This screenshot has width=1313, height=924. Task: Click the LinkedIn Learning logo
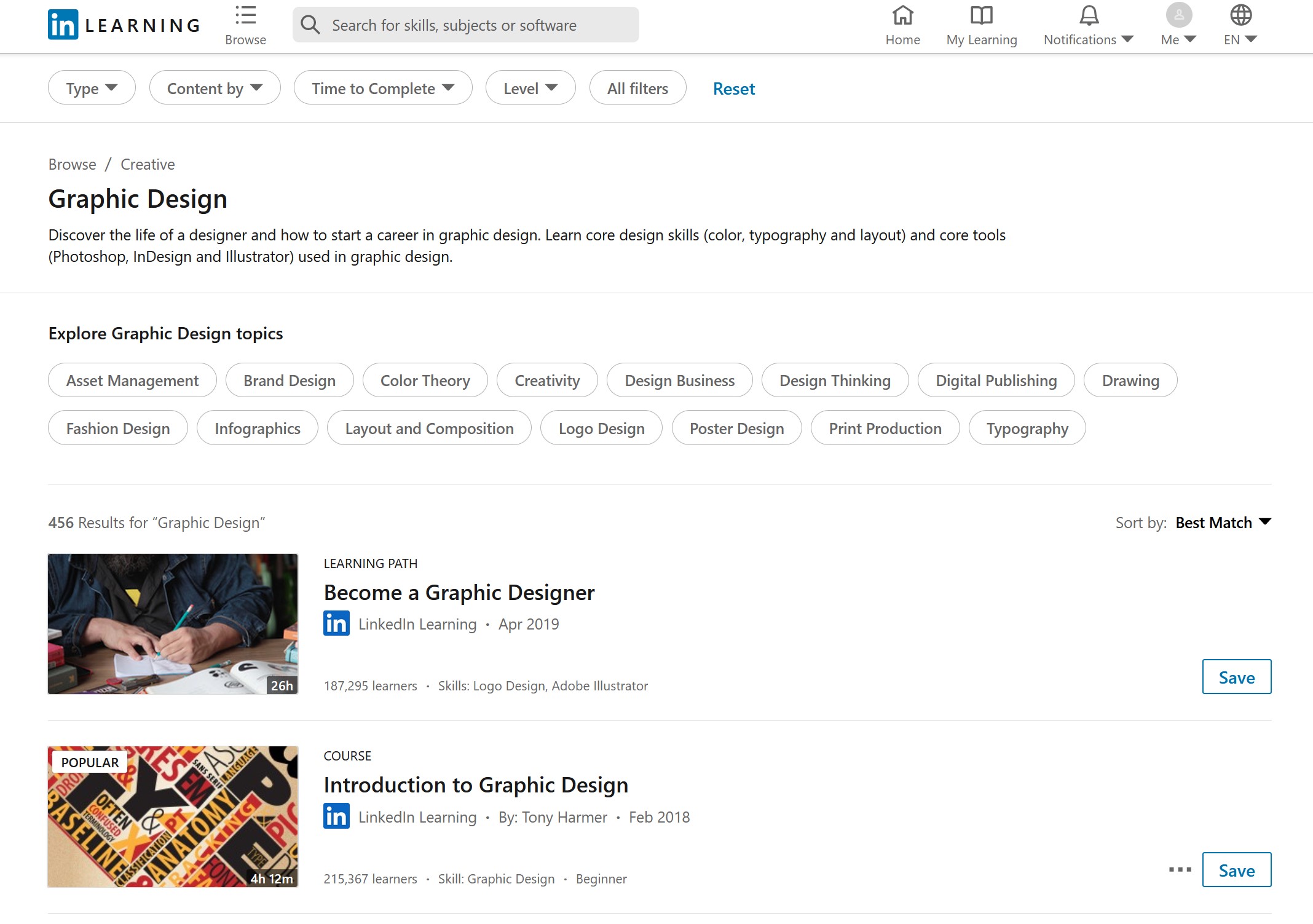124,25
